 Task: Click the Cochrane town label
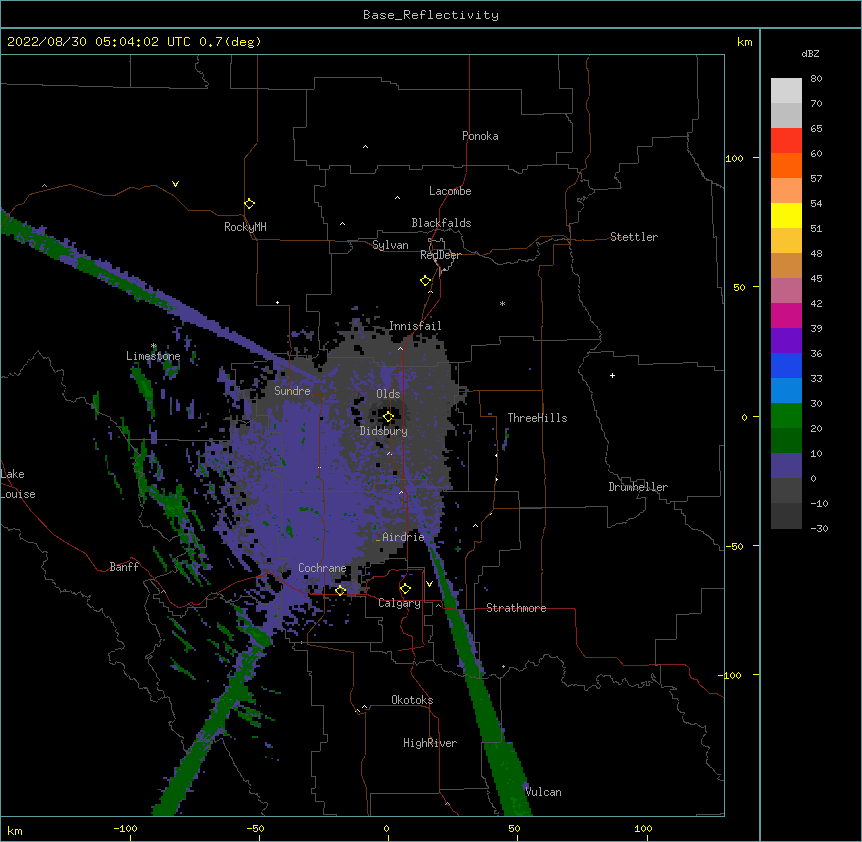(322, 568)
